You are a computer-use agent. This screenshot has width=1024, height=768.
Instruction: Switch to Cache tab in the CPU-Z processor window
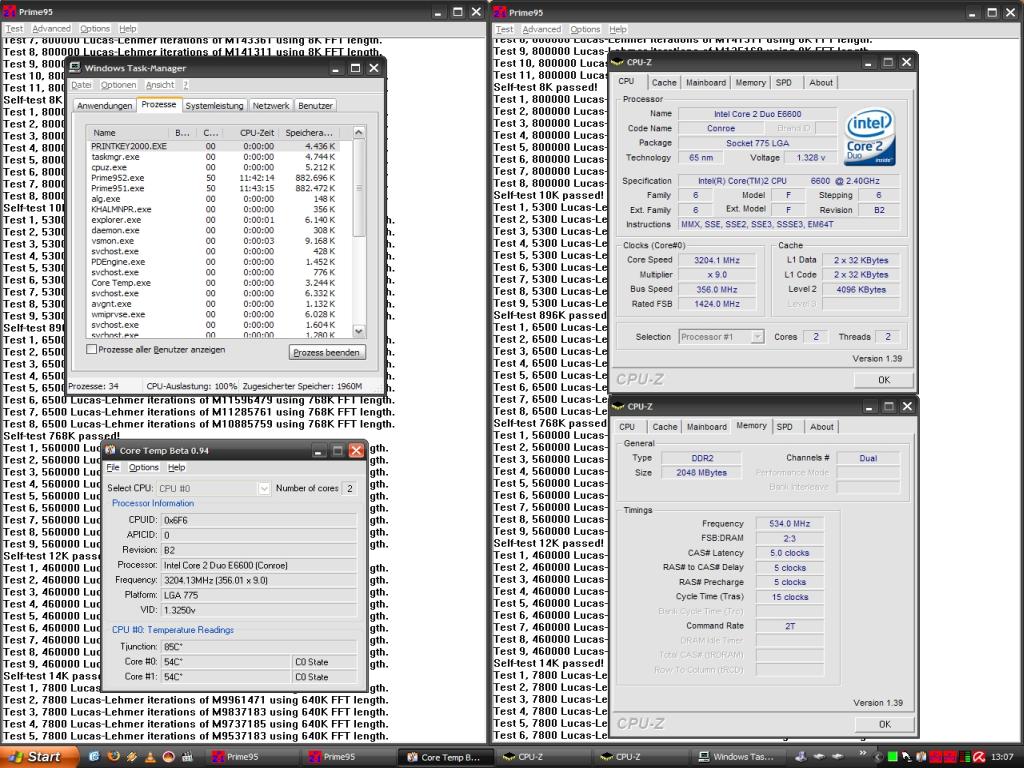point(664,83)
